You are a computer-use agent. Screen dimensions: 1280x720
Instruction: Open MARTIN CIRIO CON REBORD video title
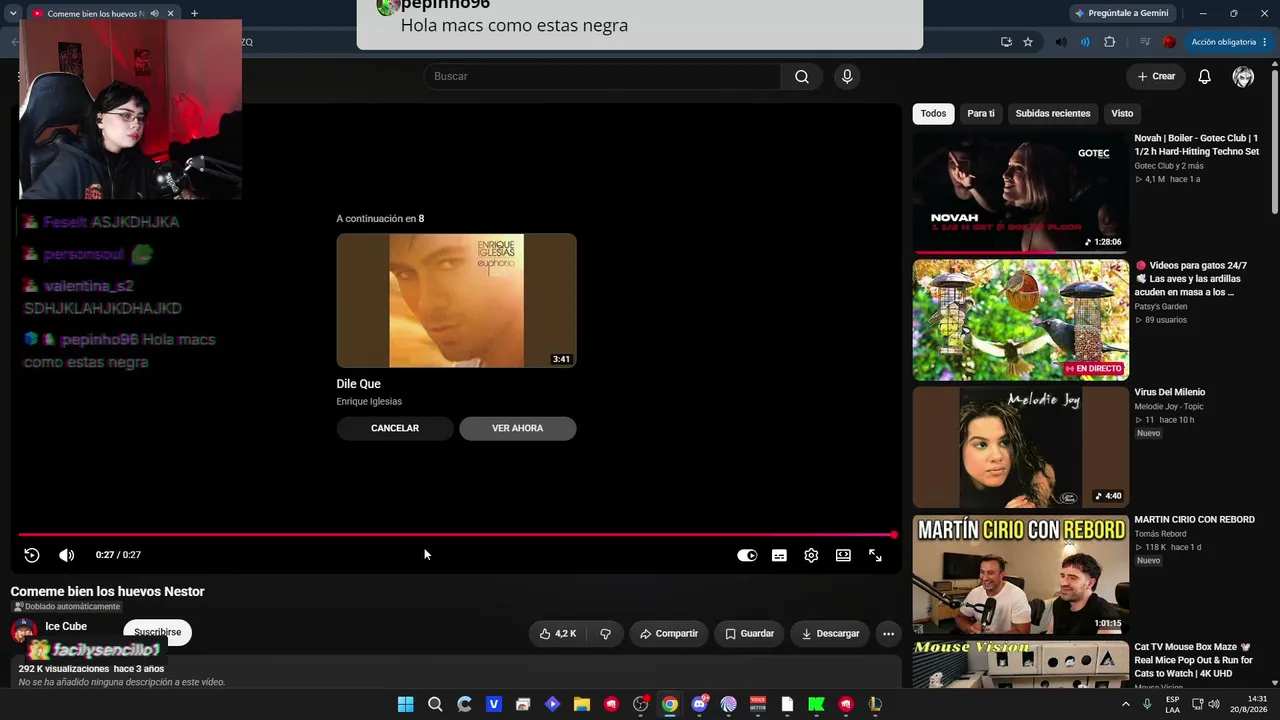click(1194, 520)
